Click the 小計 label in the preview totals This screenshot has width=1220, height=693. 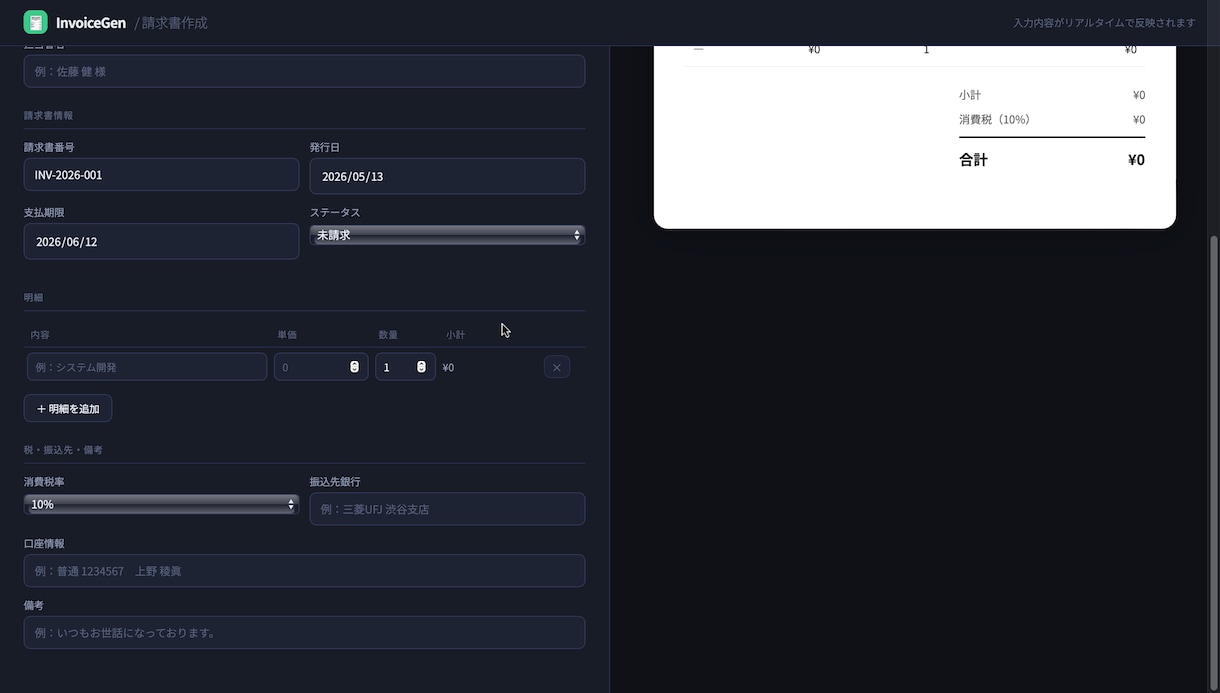[x=970, y=95]
